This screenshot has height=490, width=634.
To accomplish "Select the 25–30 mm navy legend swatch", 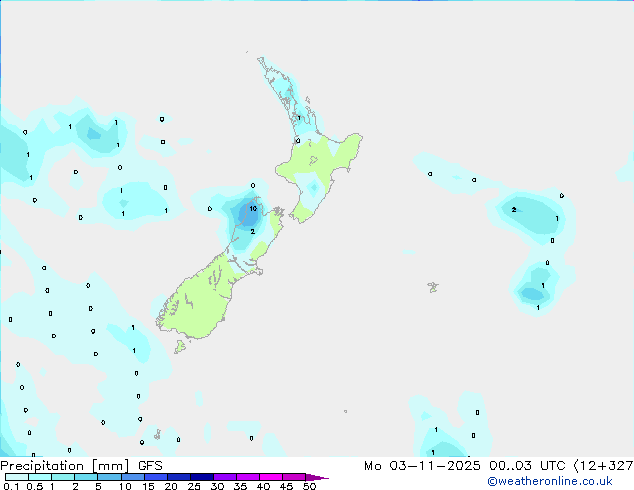I will tap(201, 477).
